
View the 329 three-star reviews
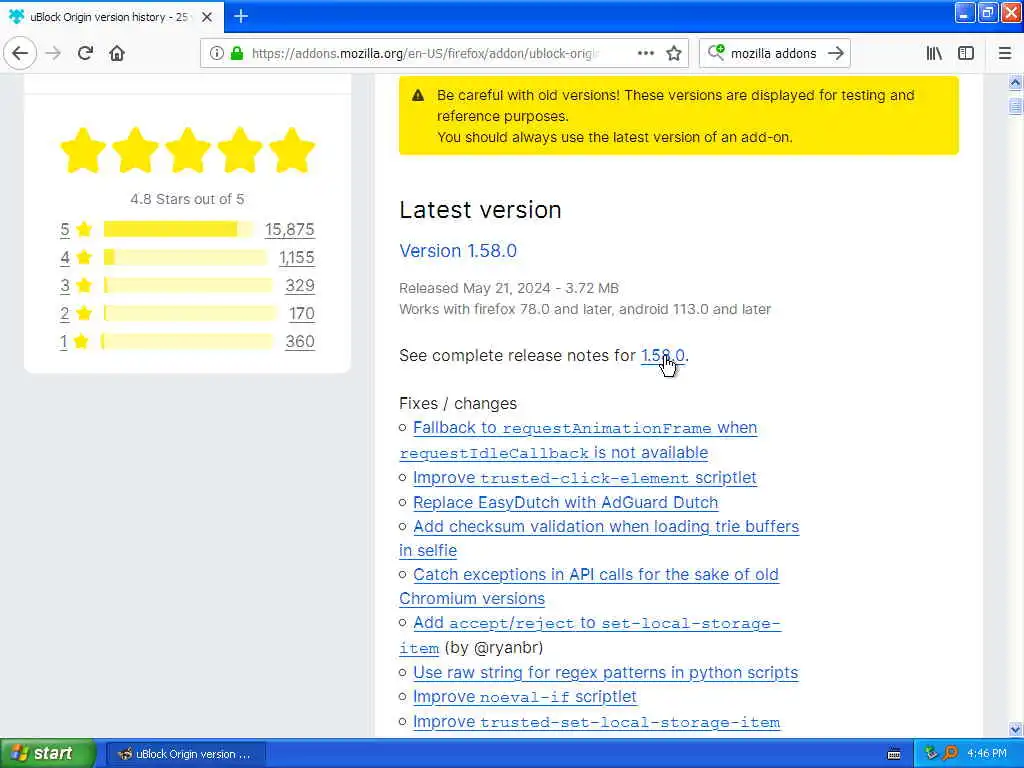coord(300,285)
